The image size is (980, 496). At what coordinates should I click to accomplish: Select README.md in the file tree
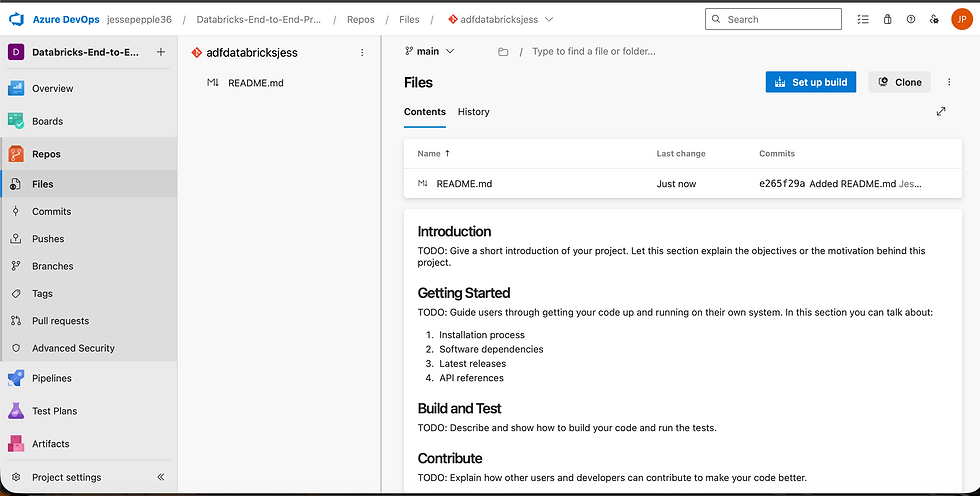pyautogui.click(x=255, y=83)
